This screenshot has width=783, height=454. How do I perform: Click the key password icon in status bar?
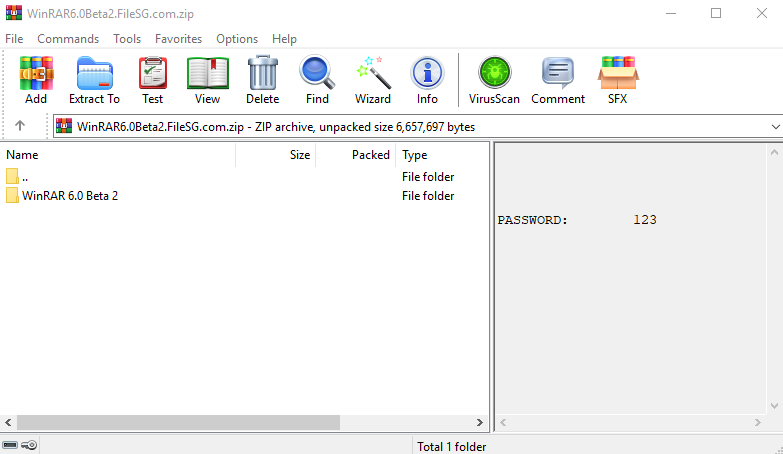click(29, 445)
